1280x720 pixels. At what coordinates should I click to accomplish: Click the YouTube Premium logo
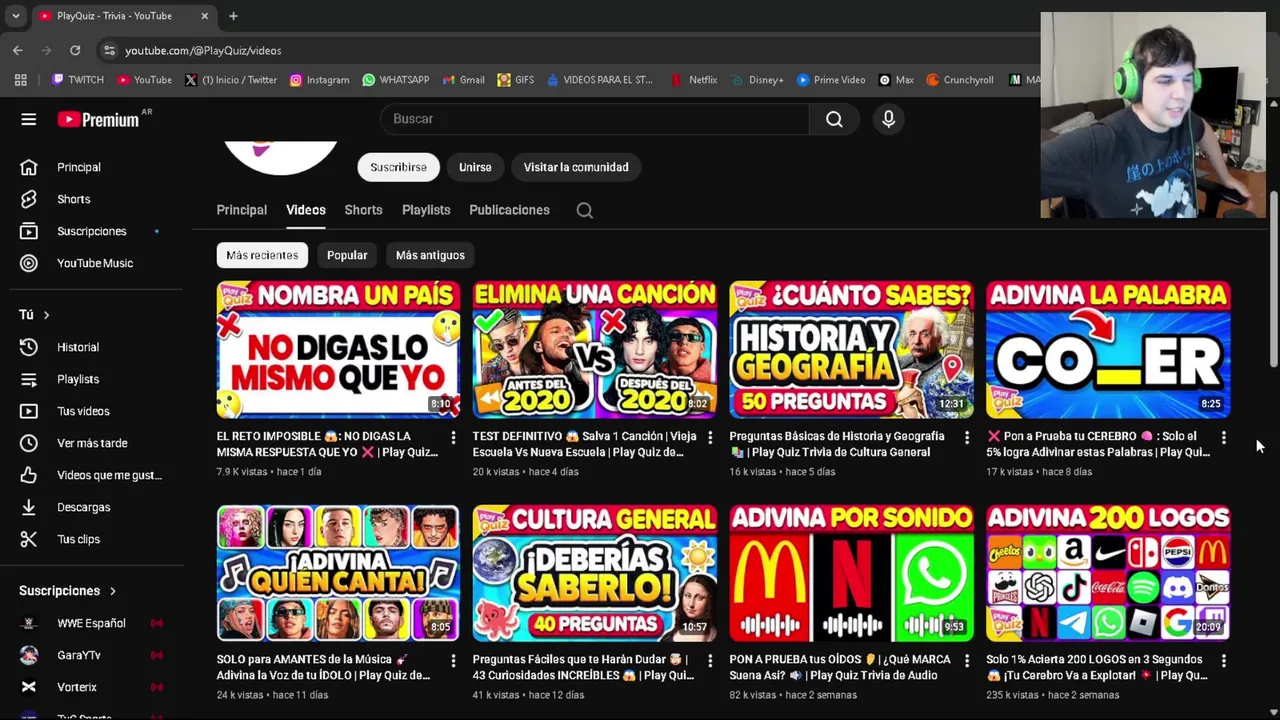99,119
